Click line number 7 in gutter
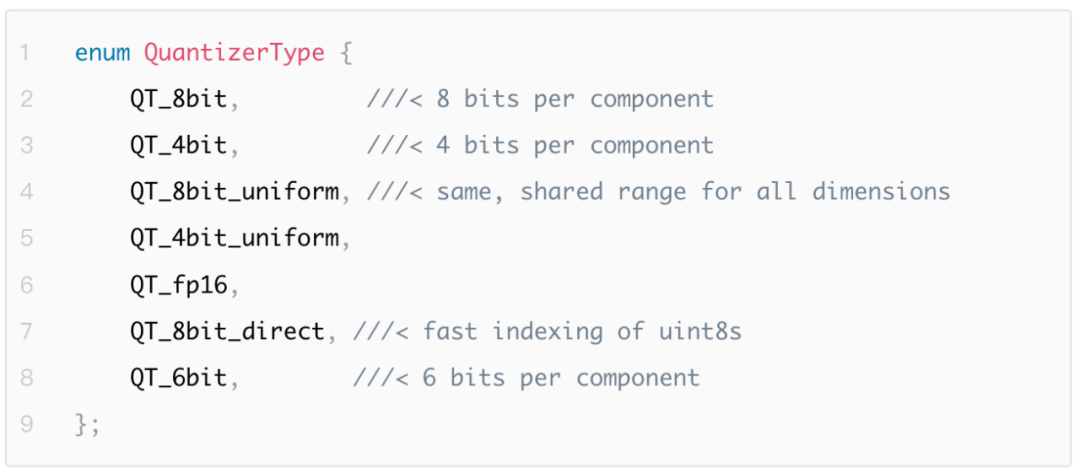The height and width of the screenshot is (473, 1080). [26, 332]
